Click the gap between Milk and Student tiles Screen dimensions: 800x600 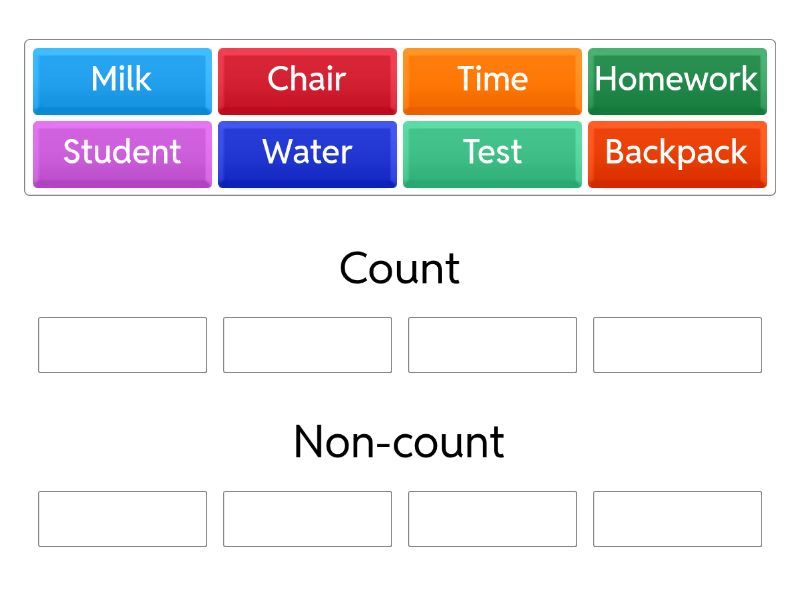[122, 118]
